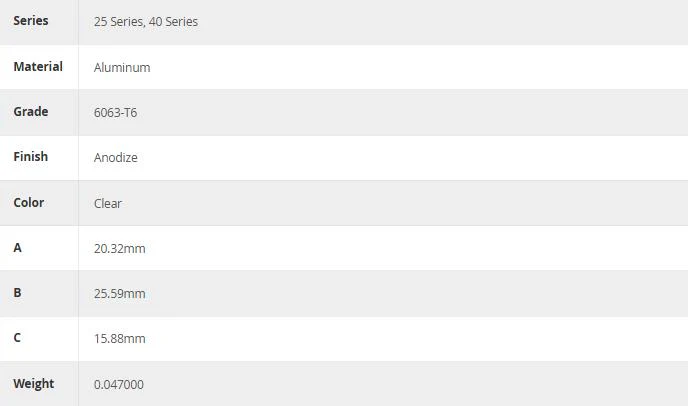
Task: Select the Clear color value
Action: [x=108, y=204]
